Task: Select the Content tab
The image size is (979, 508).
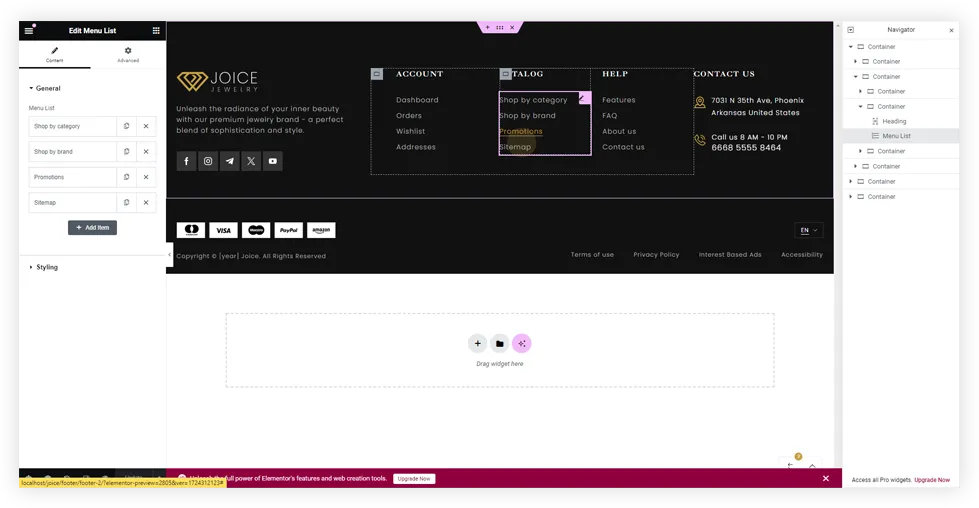Action: point(55,54)
